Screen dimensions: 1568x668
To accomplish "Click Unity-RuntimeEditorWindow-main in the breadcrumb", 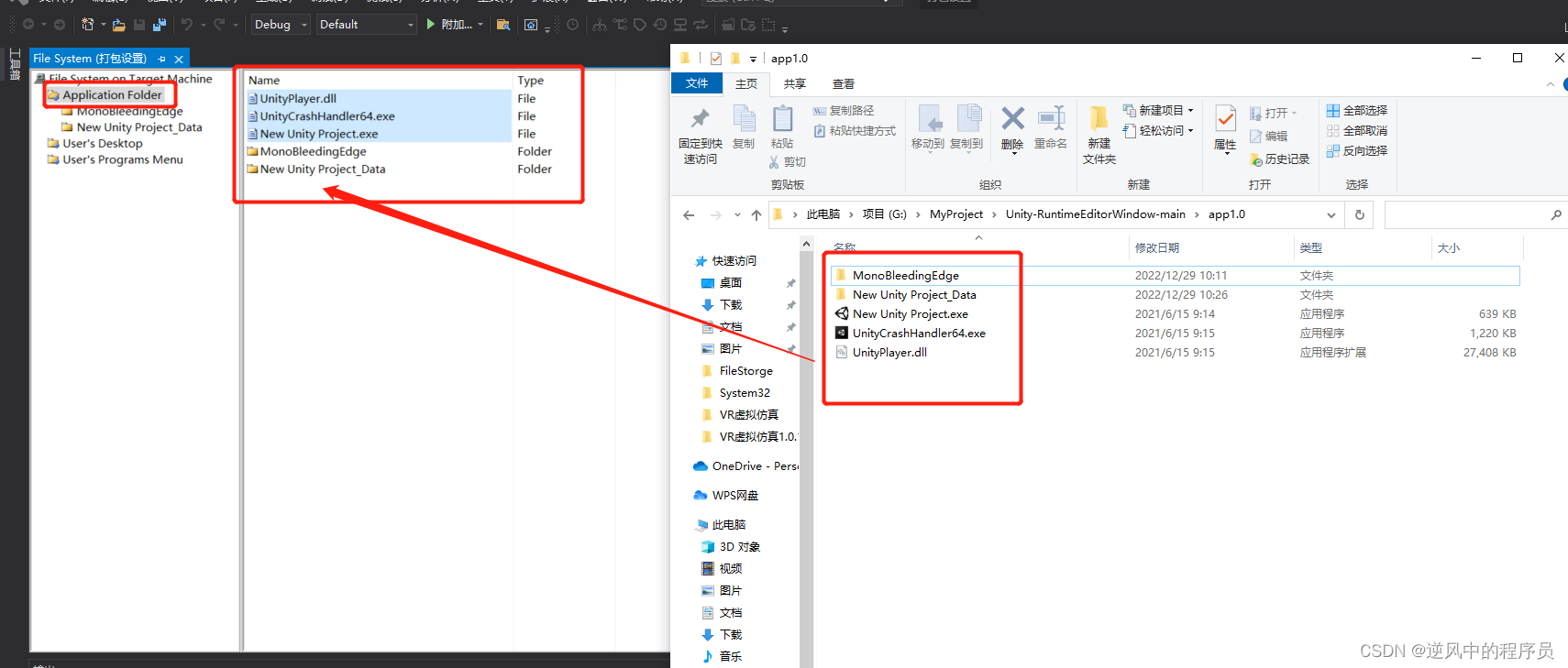I will click(1096, 214).
